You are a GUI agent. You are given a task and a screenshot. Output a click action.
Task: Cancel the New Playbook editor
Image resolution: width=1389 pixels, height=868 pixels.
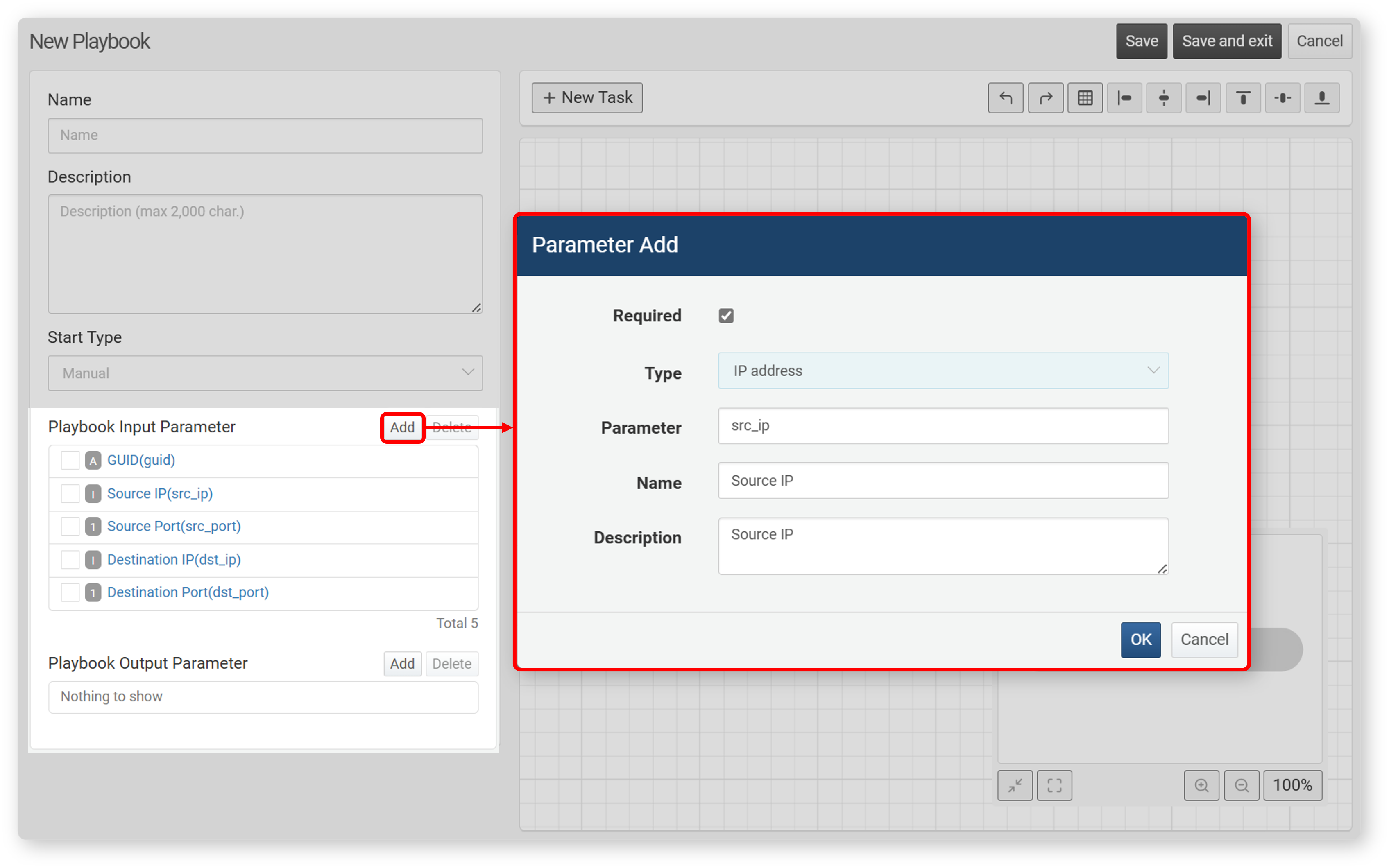click(1319, 41)
